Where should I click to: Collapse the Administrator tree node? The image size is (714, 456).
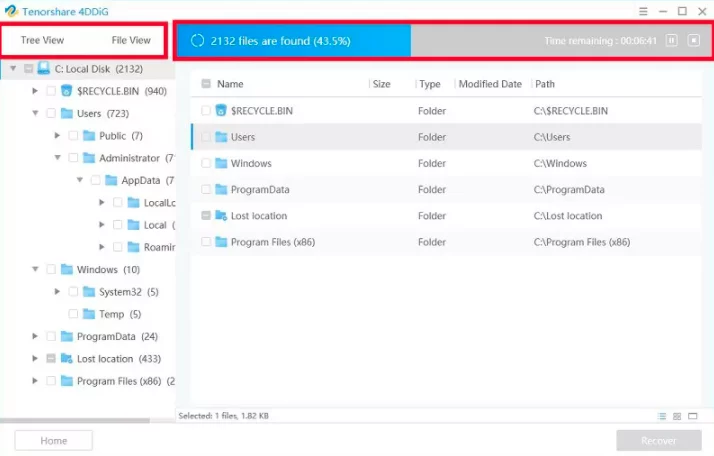point(57,158)
